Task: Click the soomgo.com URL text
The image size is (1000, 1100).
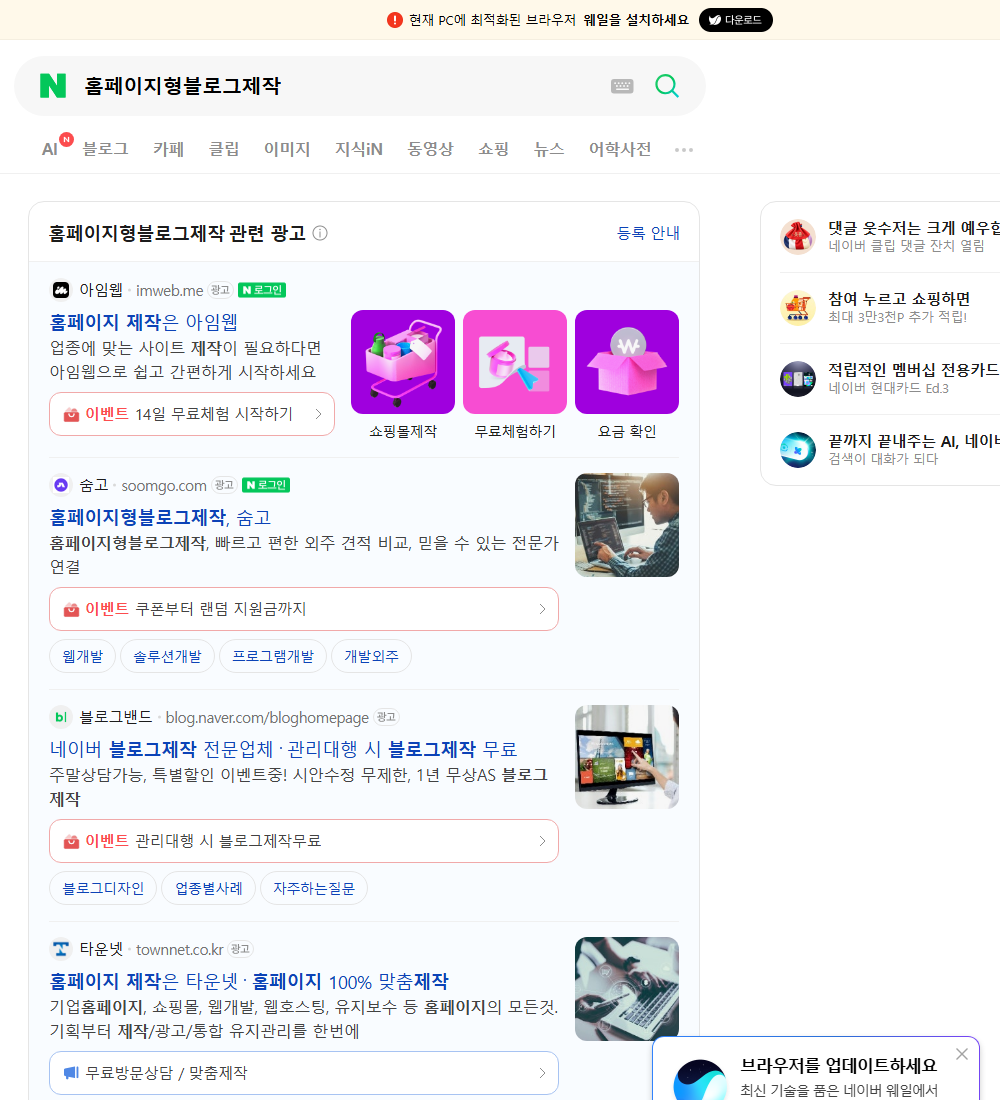Action: [x=164, y=485]
